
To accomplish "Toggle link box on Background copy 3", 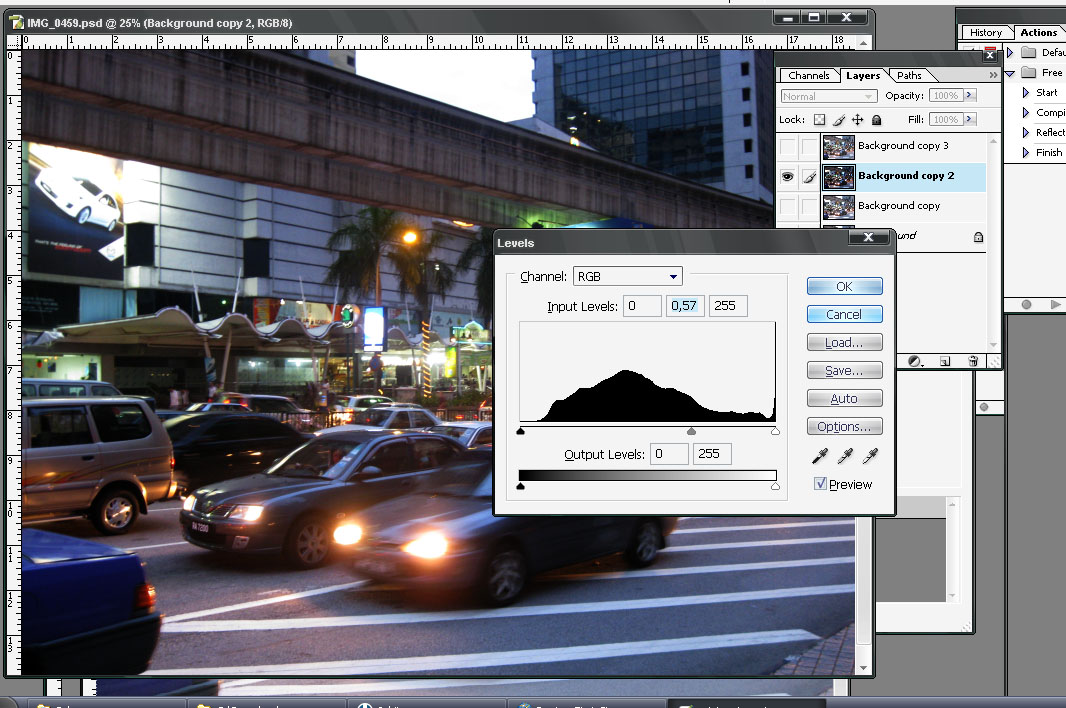I will [x=808, y=146].
